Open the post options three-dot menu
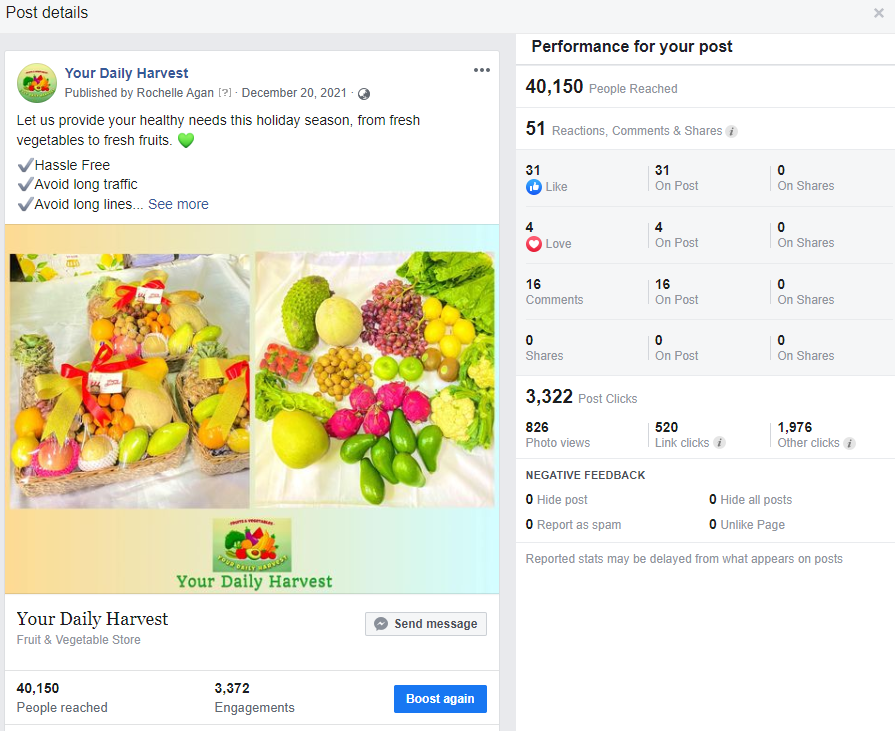This screenshot has height=731, width=895. 482,70
